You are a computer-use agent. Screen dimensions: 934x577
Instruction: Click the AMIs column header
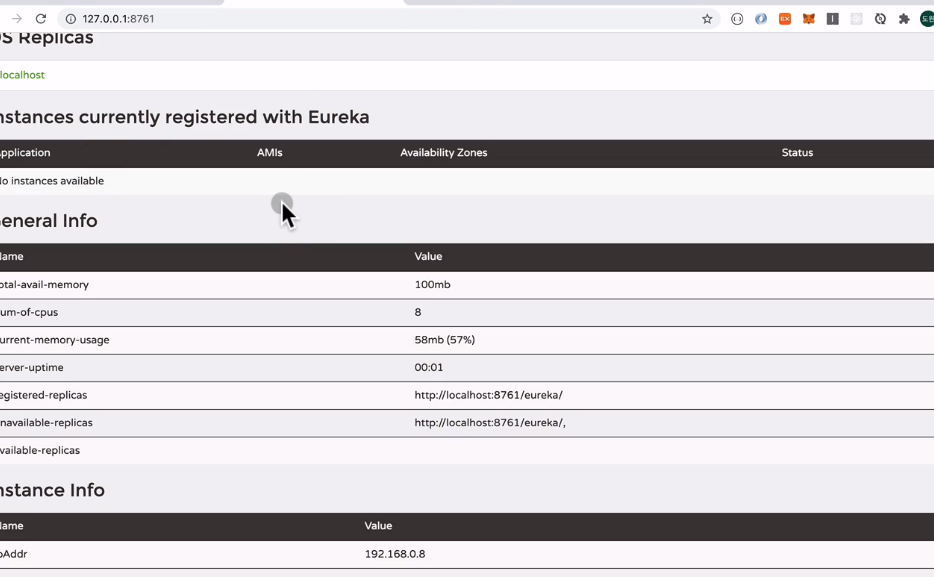coord(270,153)
